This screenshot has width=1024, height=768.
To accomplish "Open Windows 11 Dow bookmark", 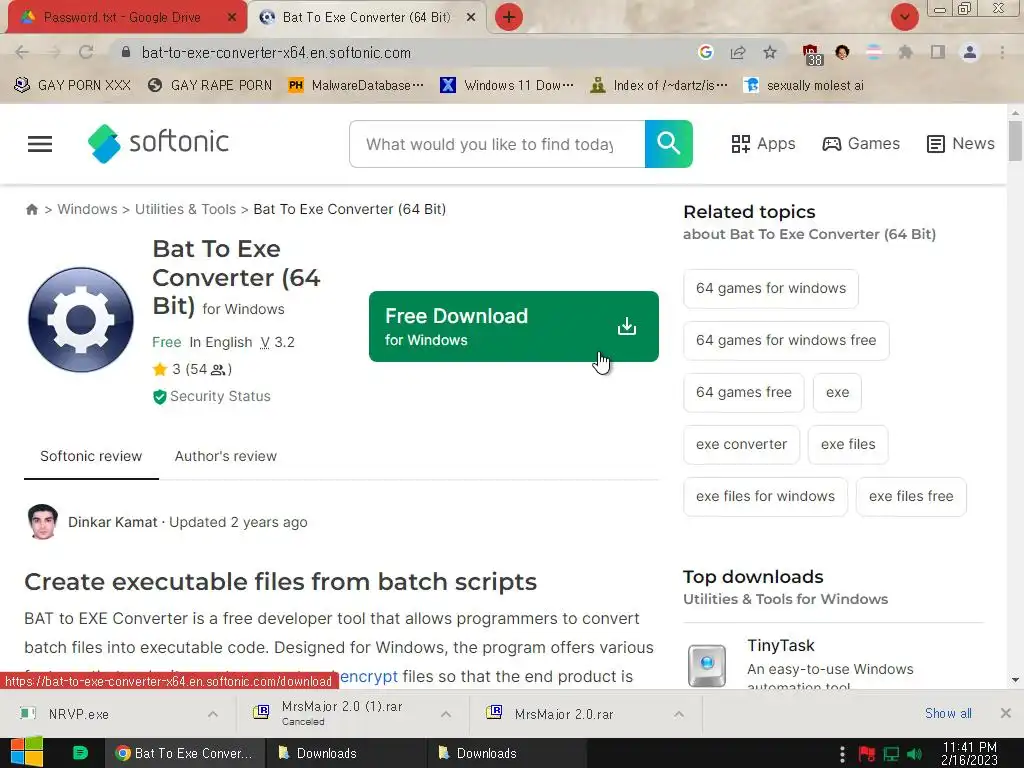I will pyautogui.click(x=507, y=86).
